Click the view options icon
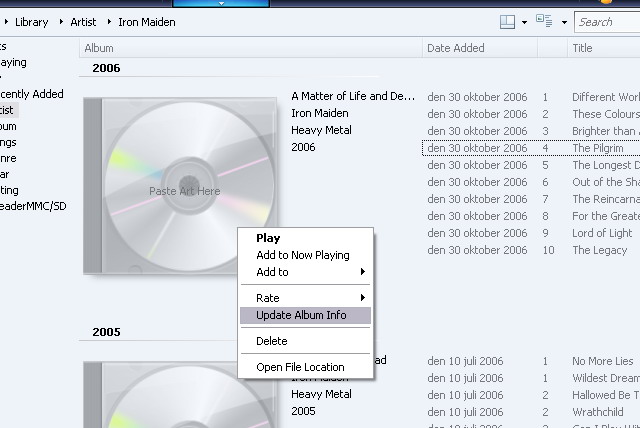 click(544, 21)
